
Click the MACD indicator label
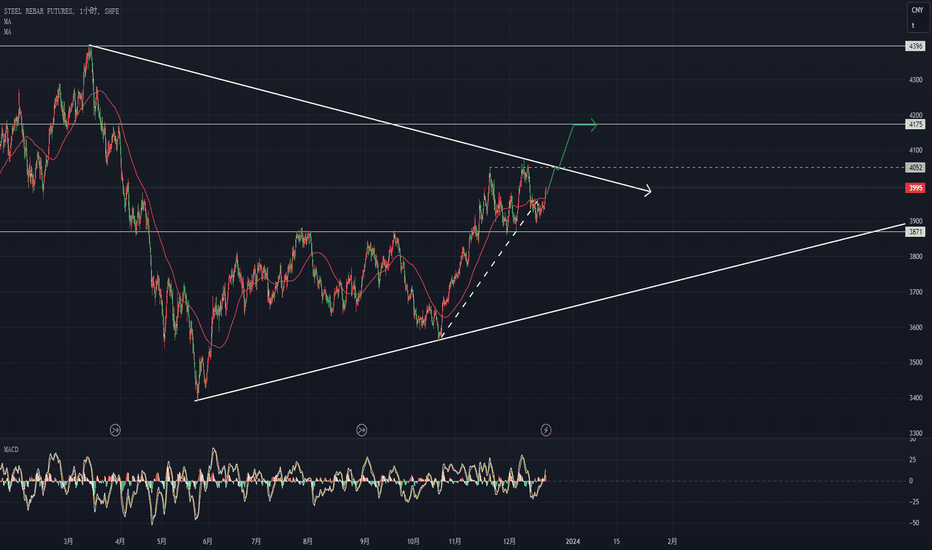tap(11, 449)
